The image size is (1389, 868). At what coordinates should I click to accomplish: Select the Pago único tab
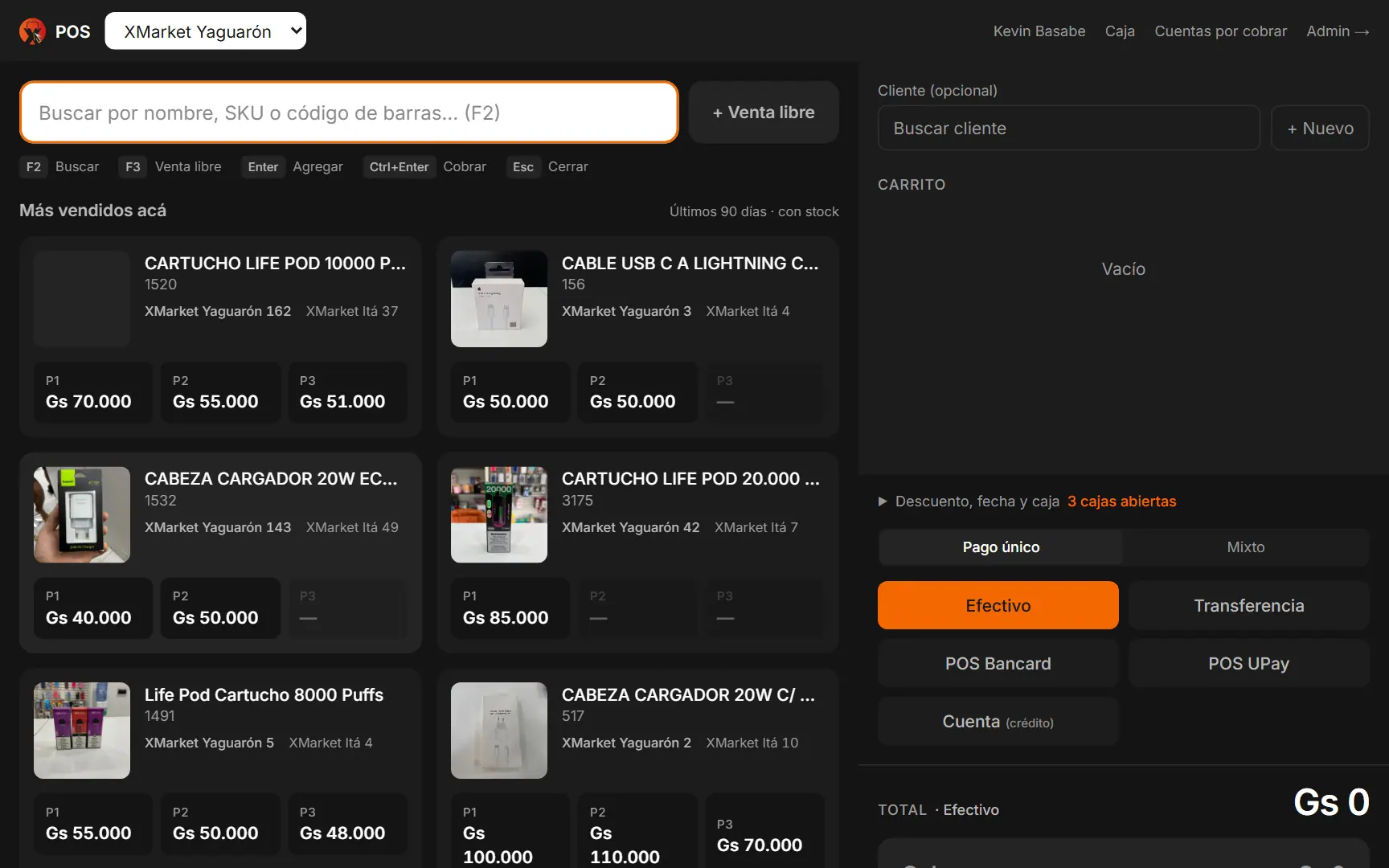[x=1001, y=547]
